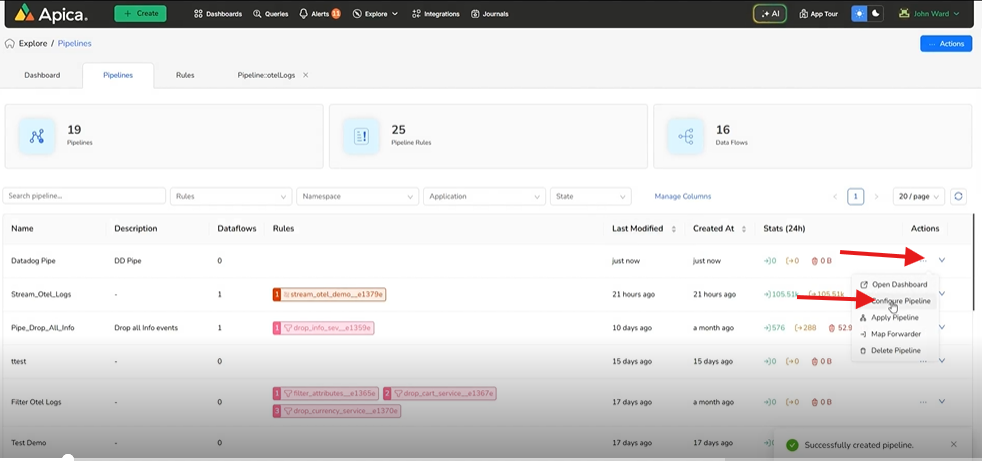Choose Delete Pipeline in the menu
The image size is (982, 461).
[x=895, y=351]
